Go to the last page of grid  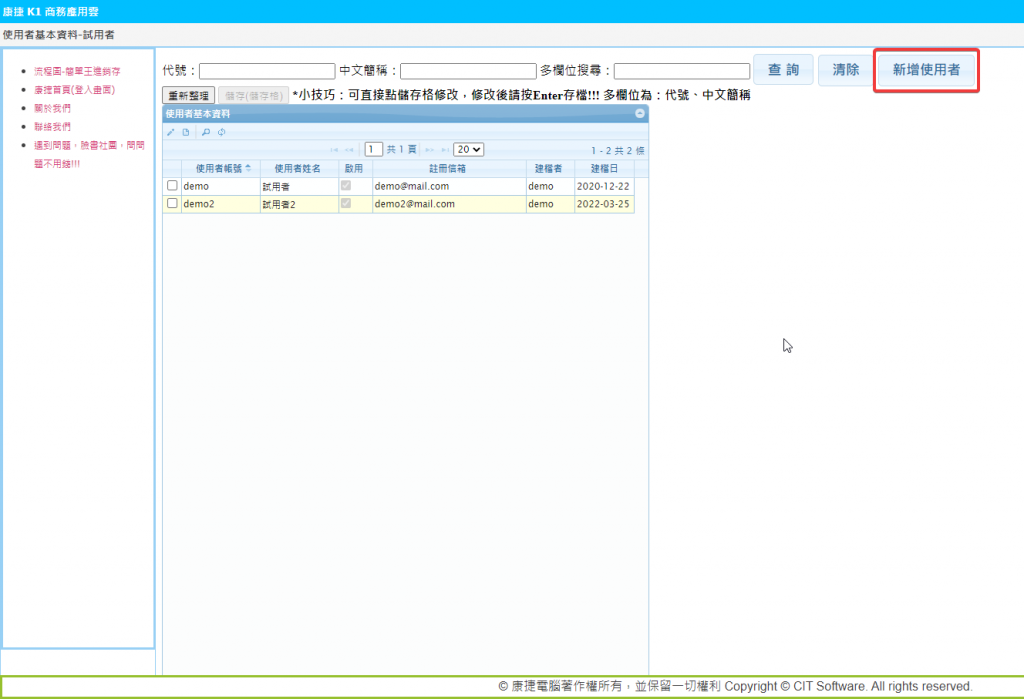tap(443, 150)
